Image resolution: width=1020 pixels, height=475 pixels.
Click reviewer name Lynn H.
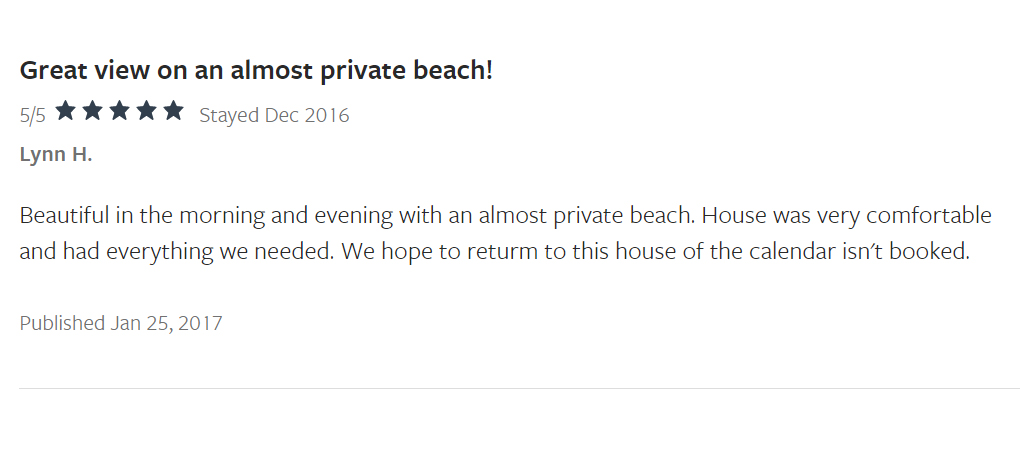tap(56, 154)
